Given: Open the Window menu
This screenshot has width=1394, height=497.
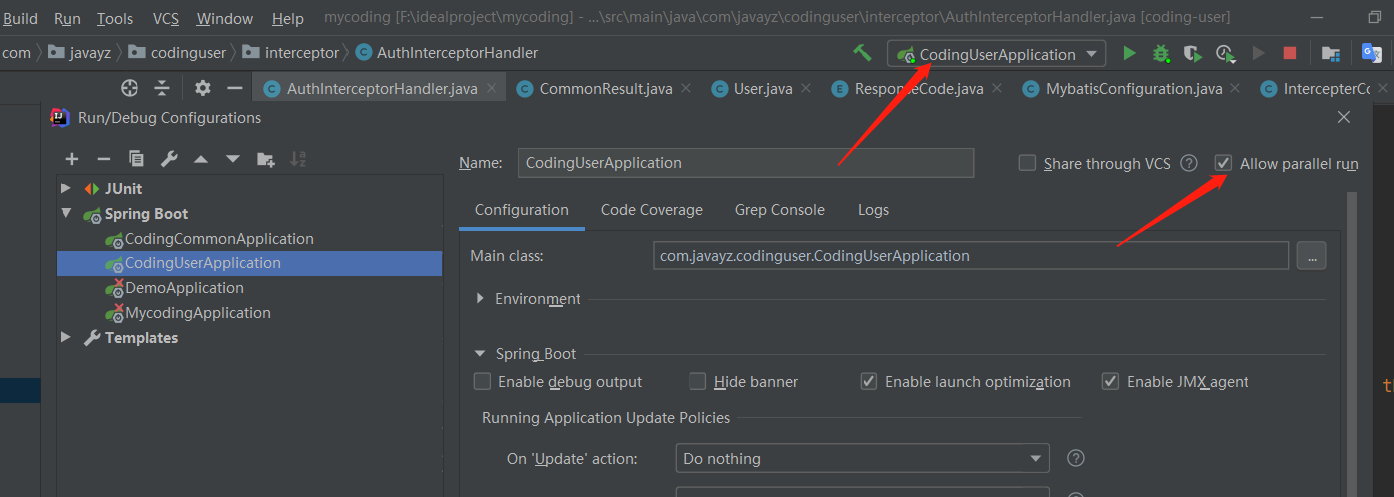Looking at the screenshot, I should [225, 18].
